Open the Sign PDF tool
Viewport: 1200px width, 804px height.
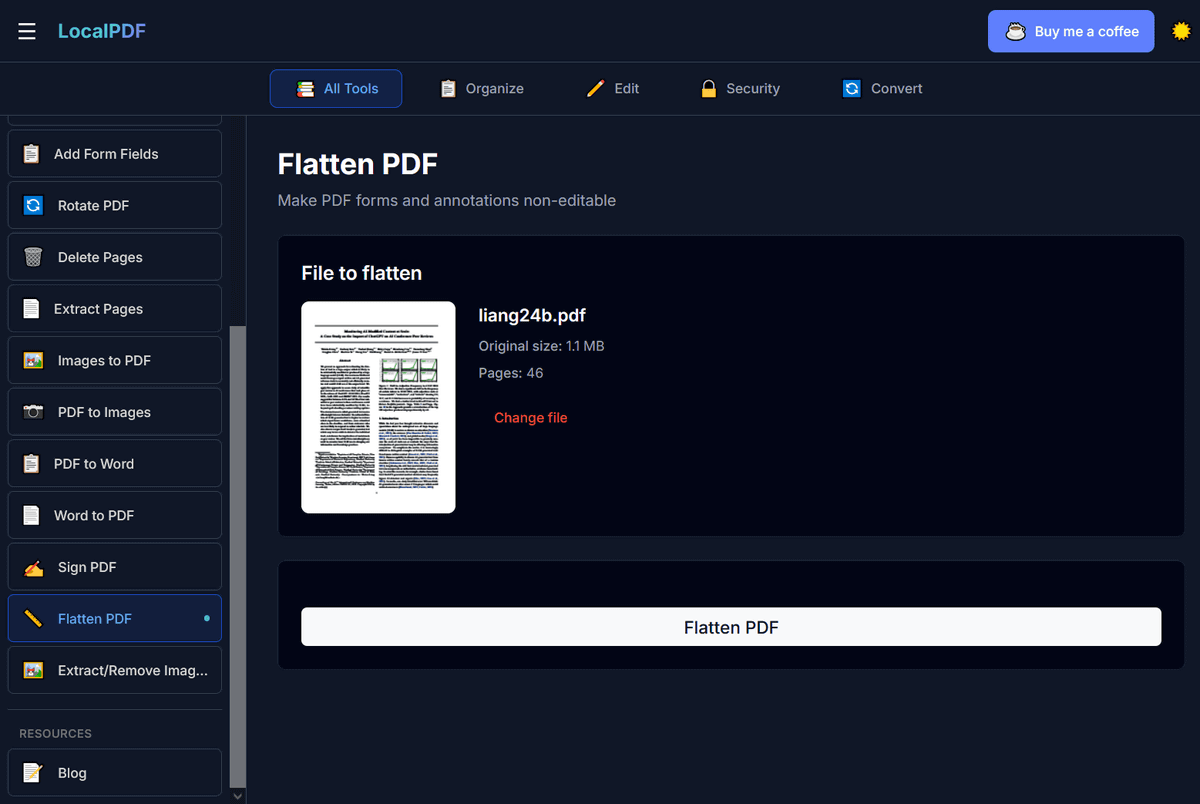click(115, 567)
